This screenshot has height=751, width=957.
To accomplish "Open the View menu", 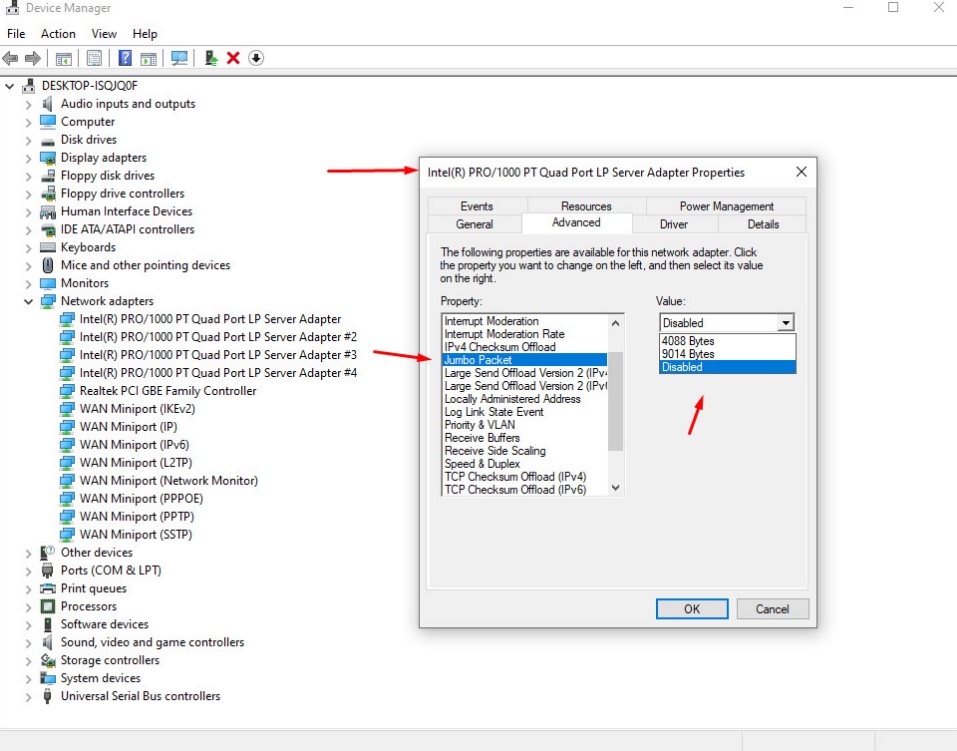I will (104, 34).
